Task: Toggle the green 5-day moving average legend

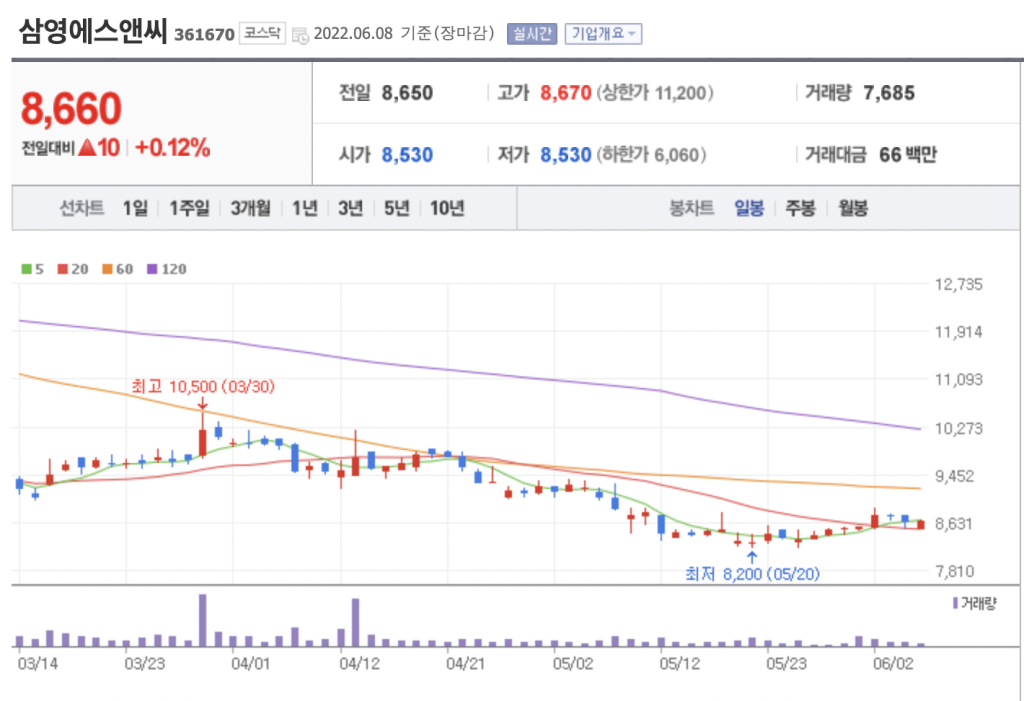Action: point(31,269)
